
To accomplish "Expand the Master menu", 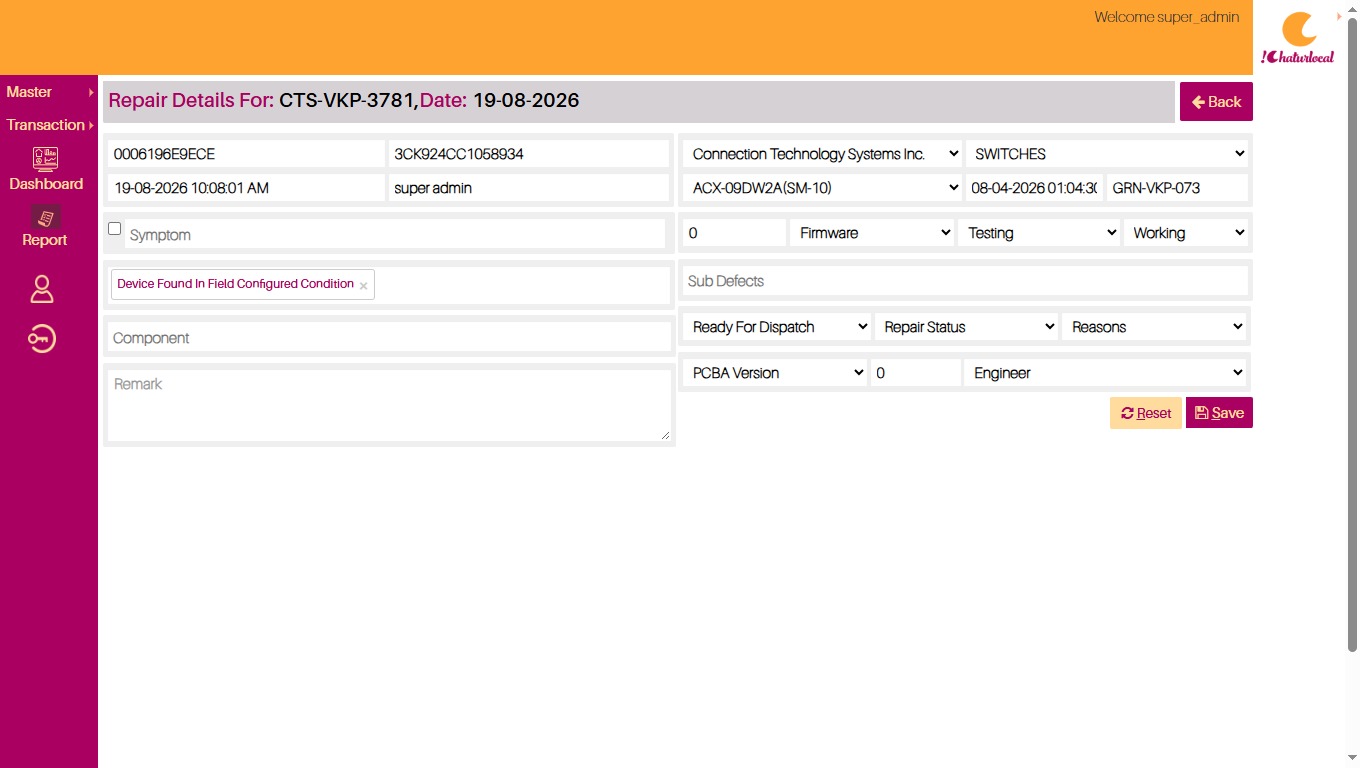I will [x=49, y=92].
